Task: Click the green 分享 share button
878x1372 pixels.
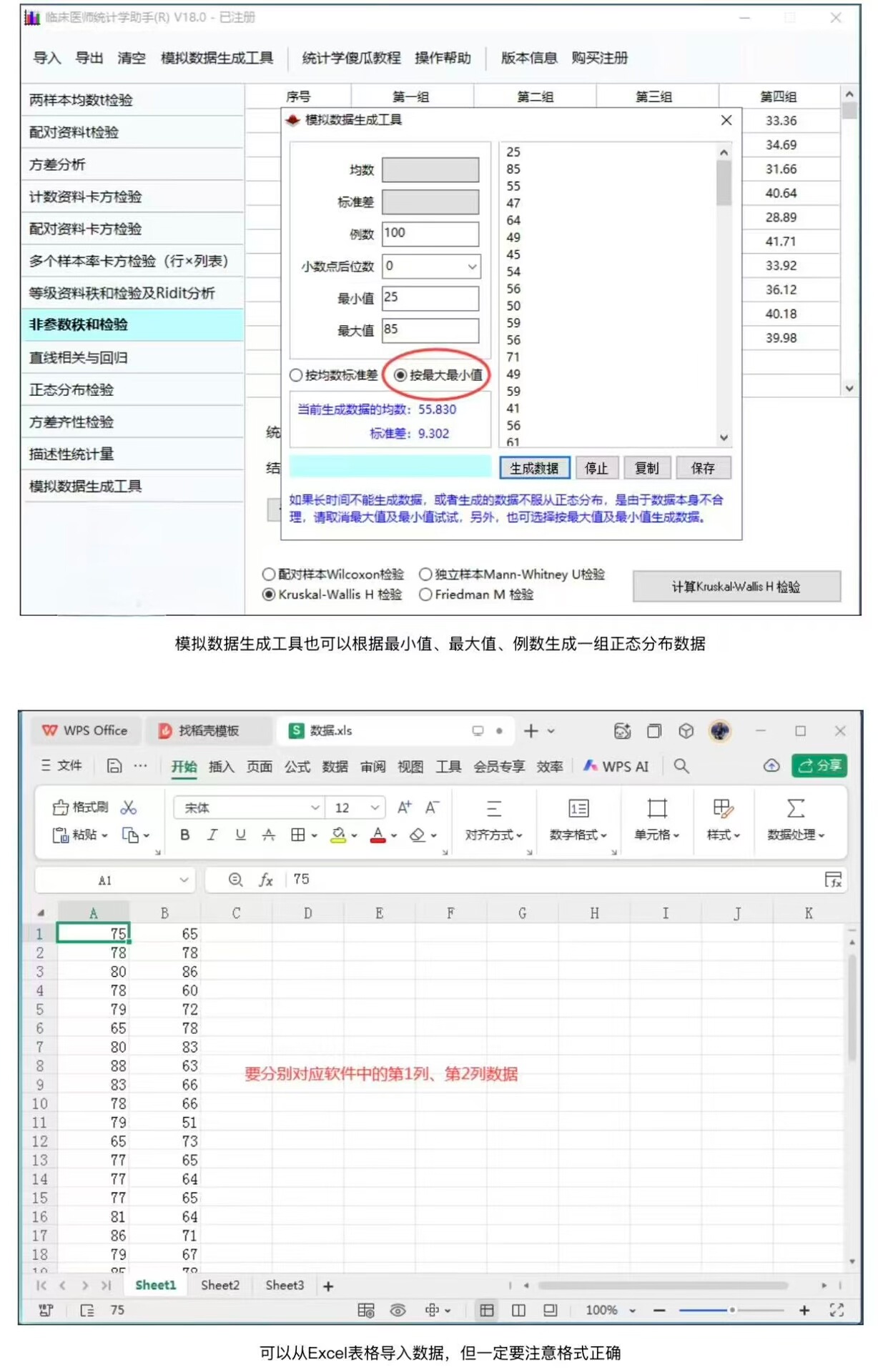Action: 819,765
